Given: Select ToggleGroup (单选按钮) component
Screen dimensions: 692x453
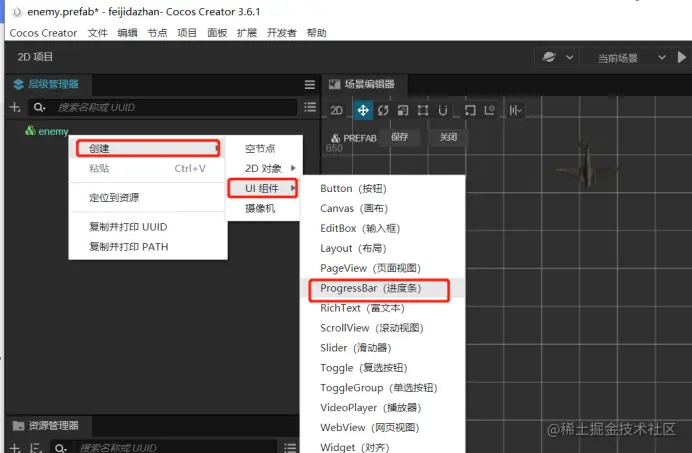Looking at the screenshot, I should click(x=382, y=388).
